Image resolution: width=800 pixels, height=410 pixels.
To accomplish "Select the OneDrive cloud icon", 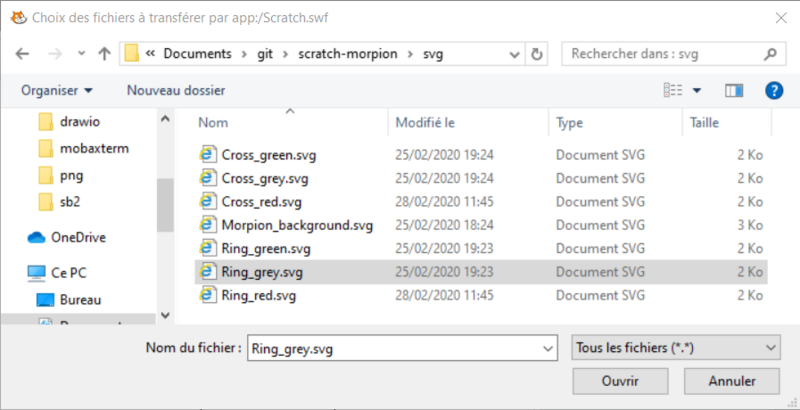I will pos(37,237).
